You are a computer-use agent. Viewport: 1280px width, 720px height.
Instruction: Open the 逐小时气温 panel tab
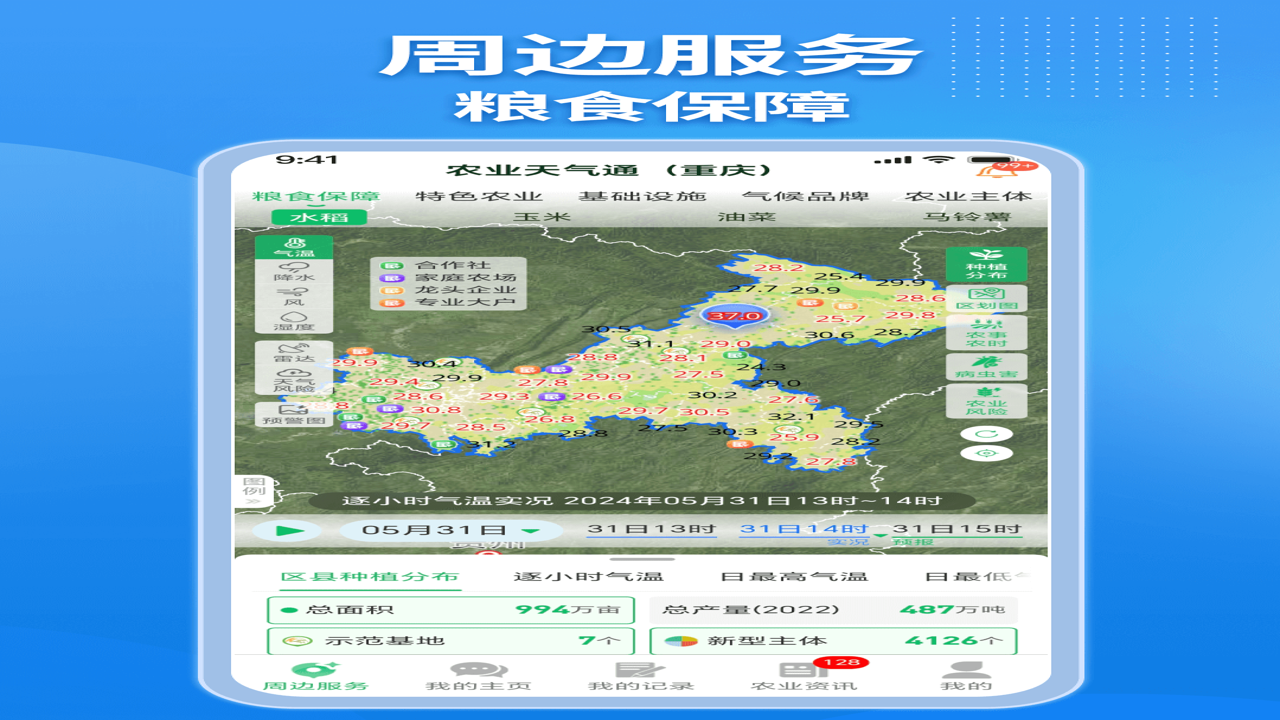coord(588,577)
